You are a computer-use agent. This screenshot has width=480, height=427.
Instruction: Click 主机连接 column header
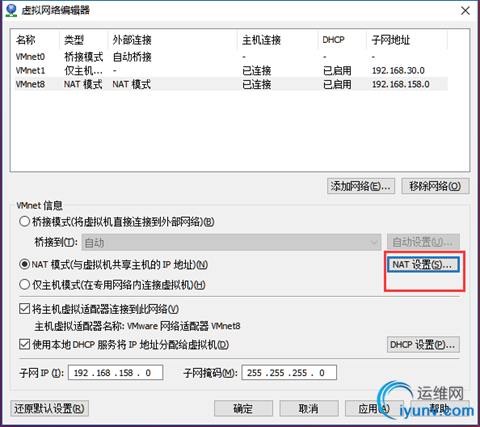(278, 40)
